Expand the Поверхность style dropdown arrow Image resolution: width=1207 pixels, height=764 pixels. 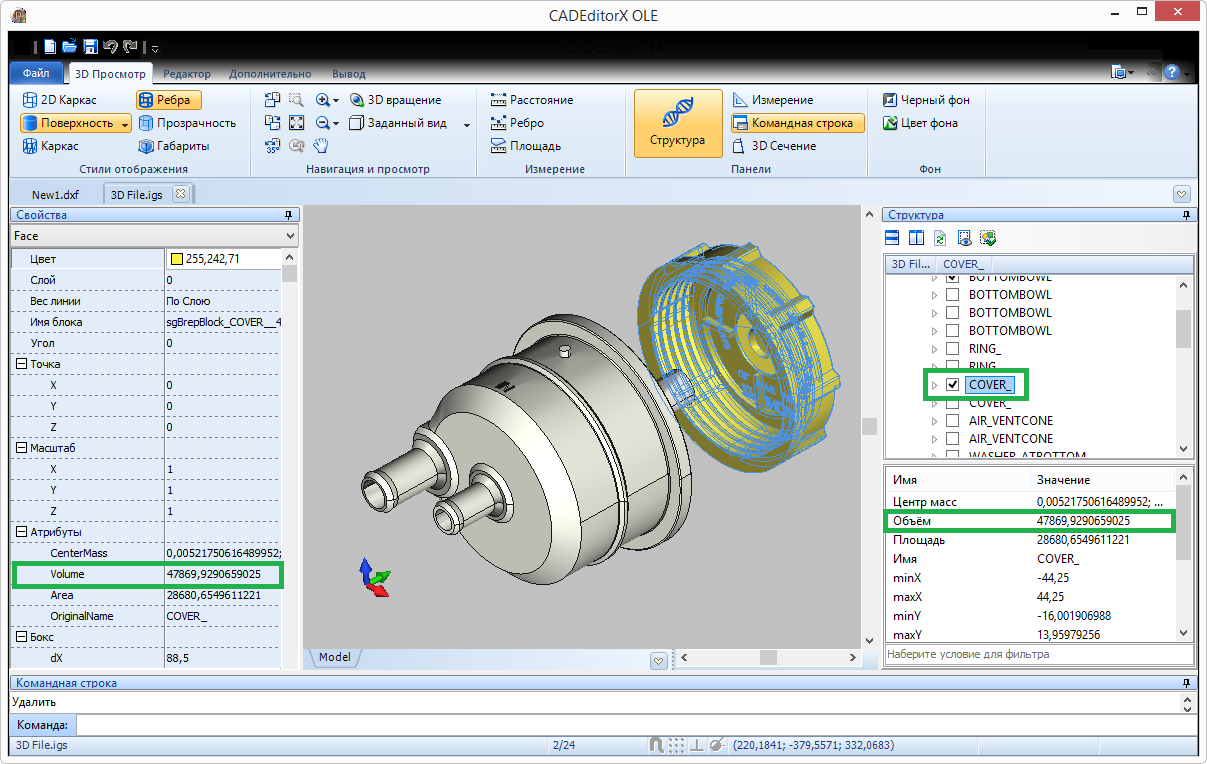[x=124, y=124]
